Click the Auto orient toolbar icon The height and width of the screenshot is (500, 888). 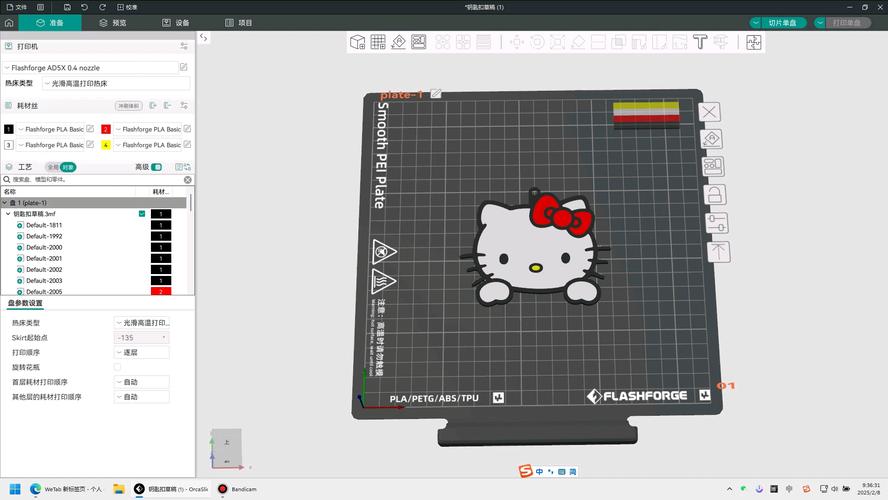[x=398, y=42]
